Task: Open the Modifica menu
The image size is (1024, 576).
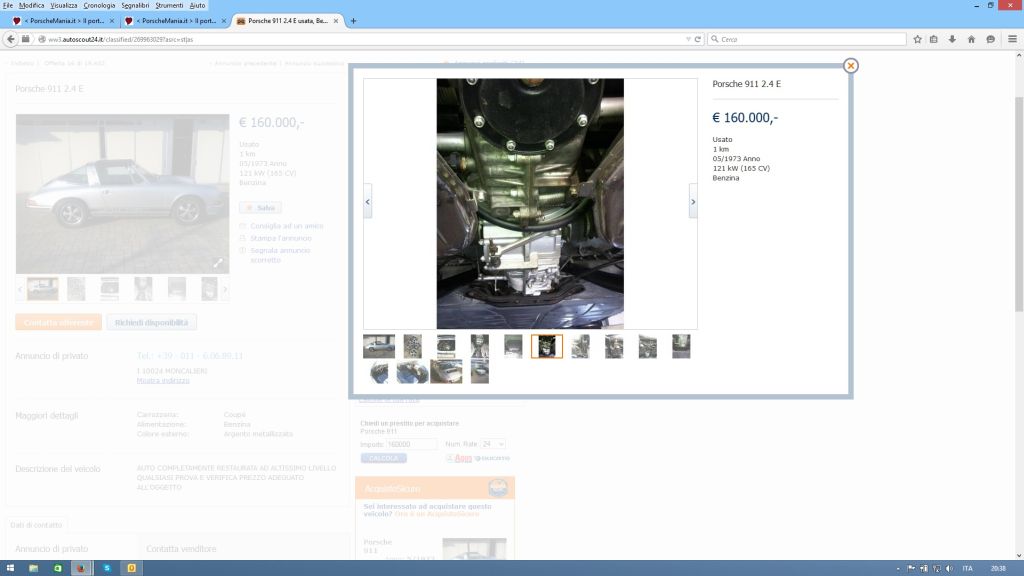Action: coord(31,5)
